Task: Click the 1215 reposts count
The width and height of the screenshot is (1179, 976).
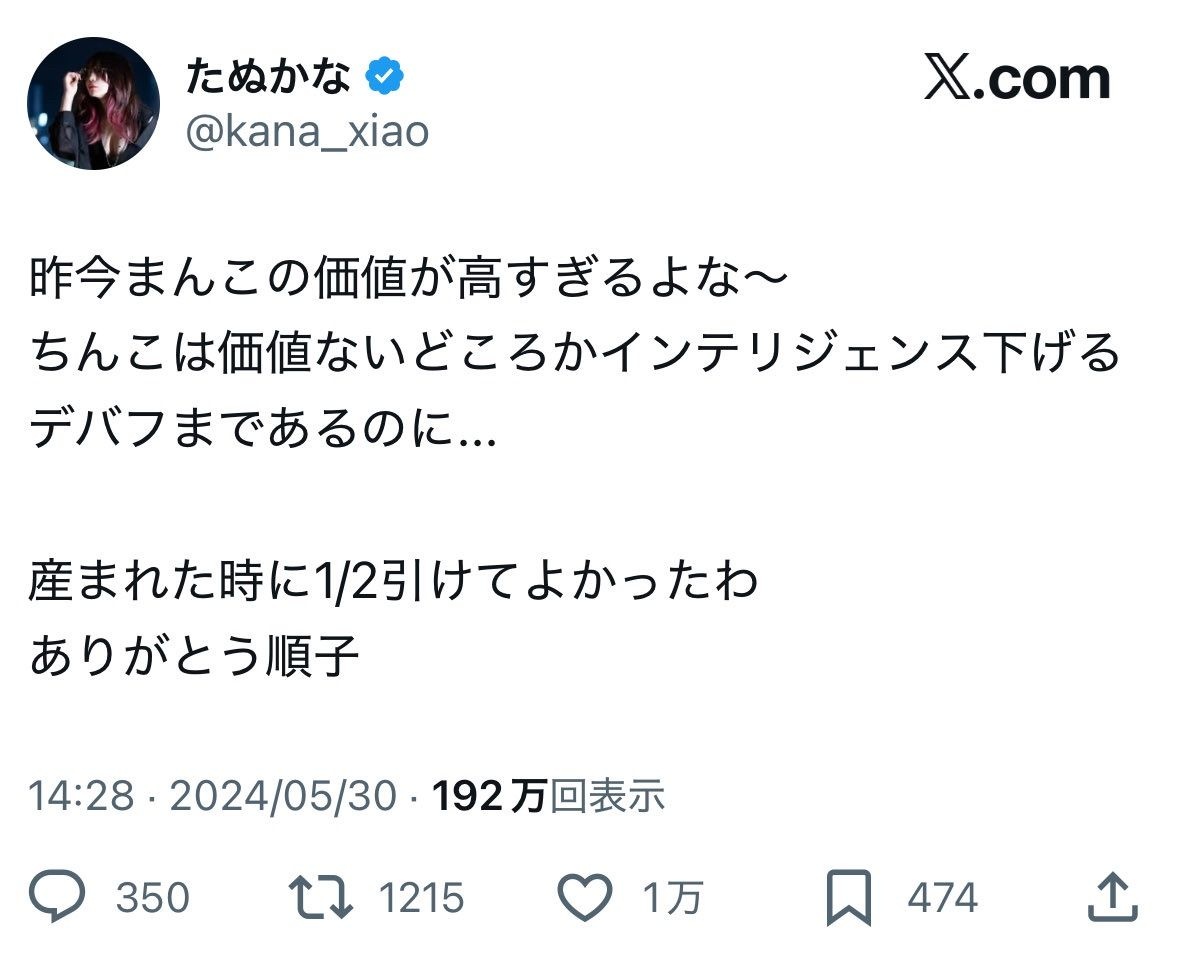Action: 421,898
